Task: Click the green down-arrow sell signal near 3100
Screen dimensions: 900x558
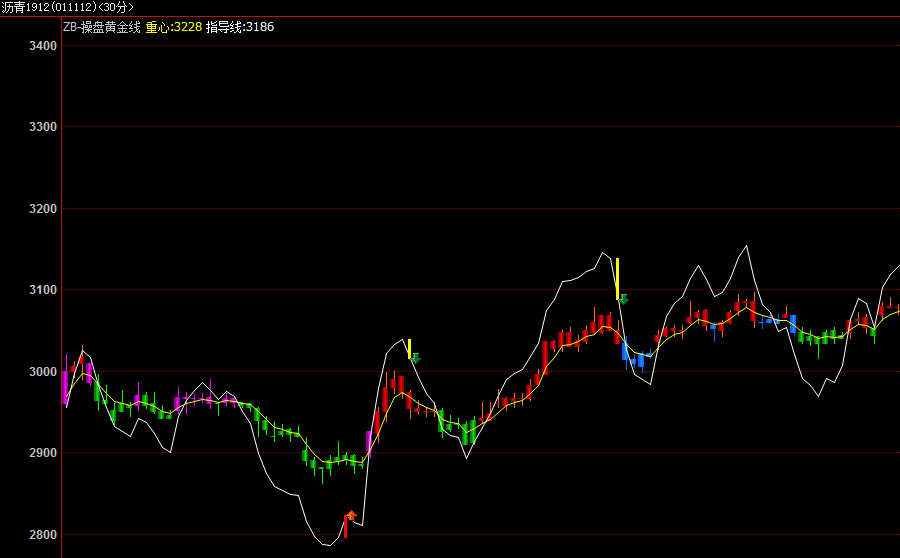Action: point(624,299)
